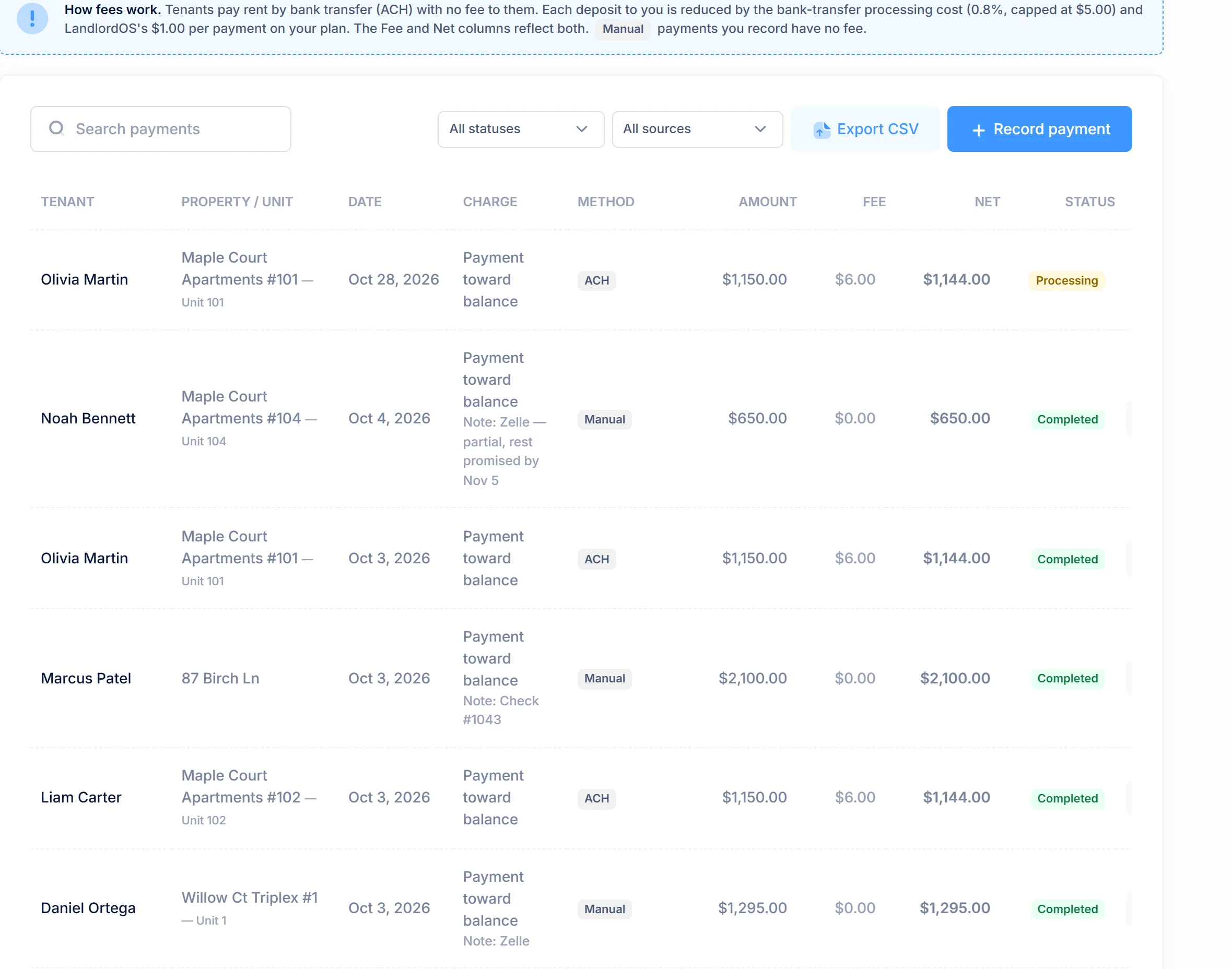
Task: Click the $1,295.00 amount for Daniel Ortega
Action: pyautogui.click(x=753, y=908)
